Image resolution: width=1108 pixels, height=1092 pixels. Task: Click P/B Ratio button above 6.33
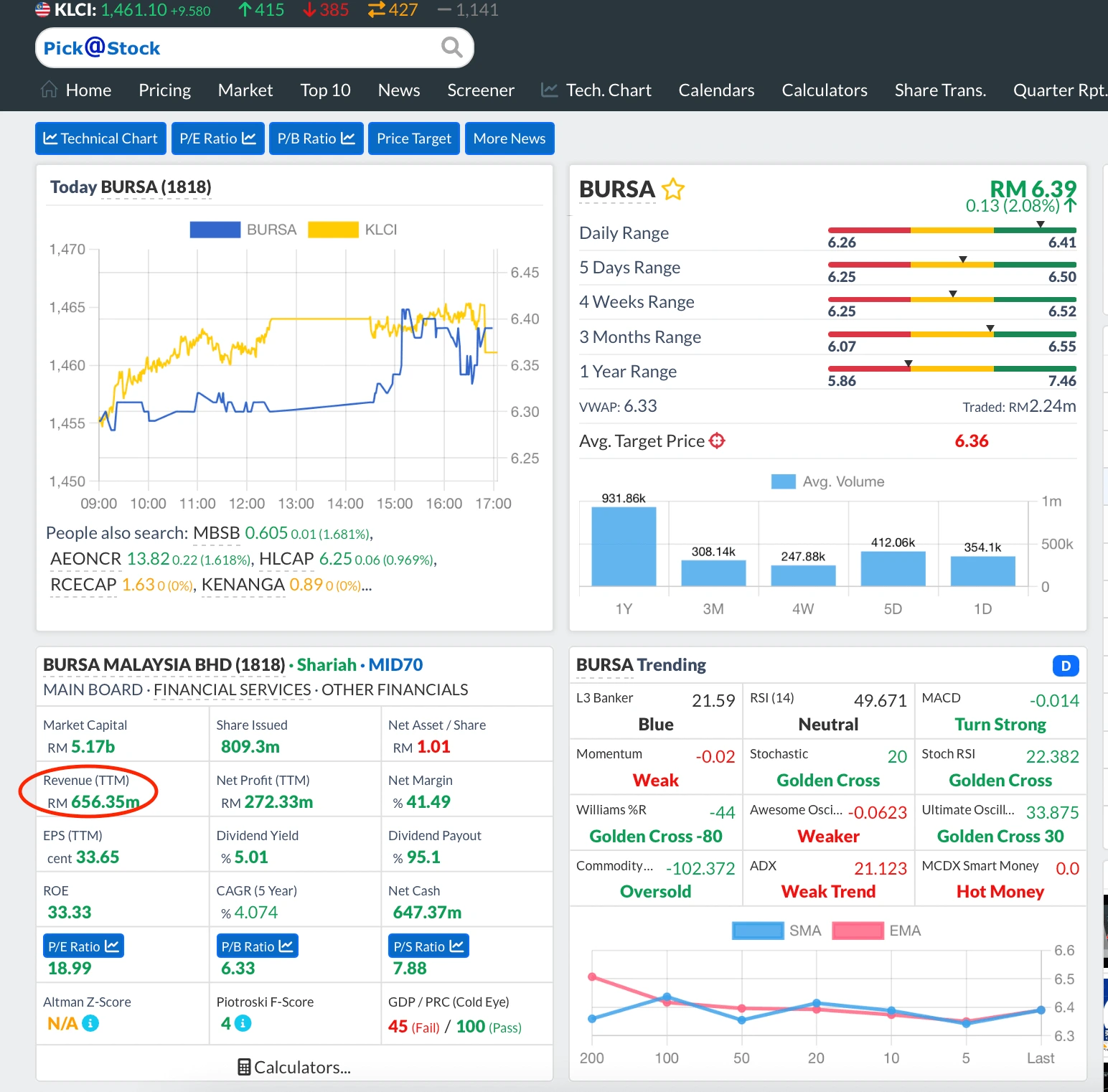(x=257, y=946)
